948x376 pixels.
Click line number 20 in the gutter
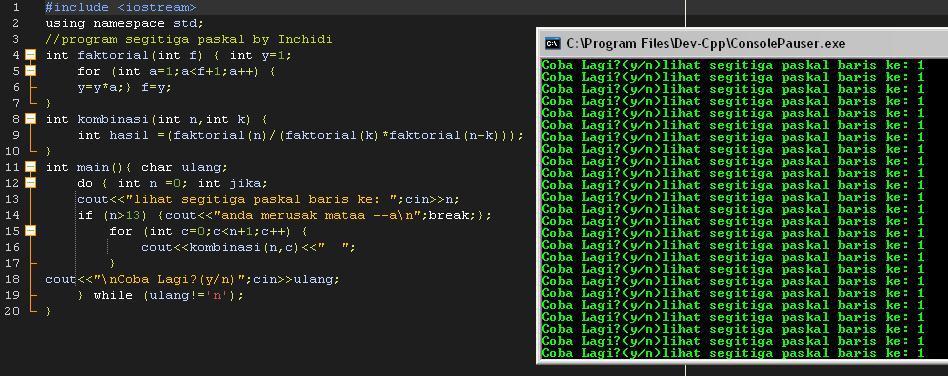[x=12, y=311]
